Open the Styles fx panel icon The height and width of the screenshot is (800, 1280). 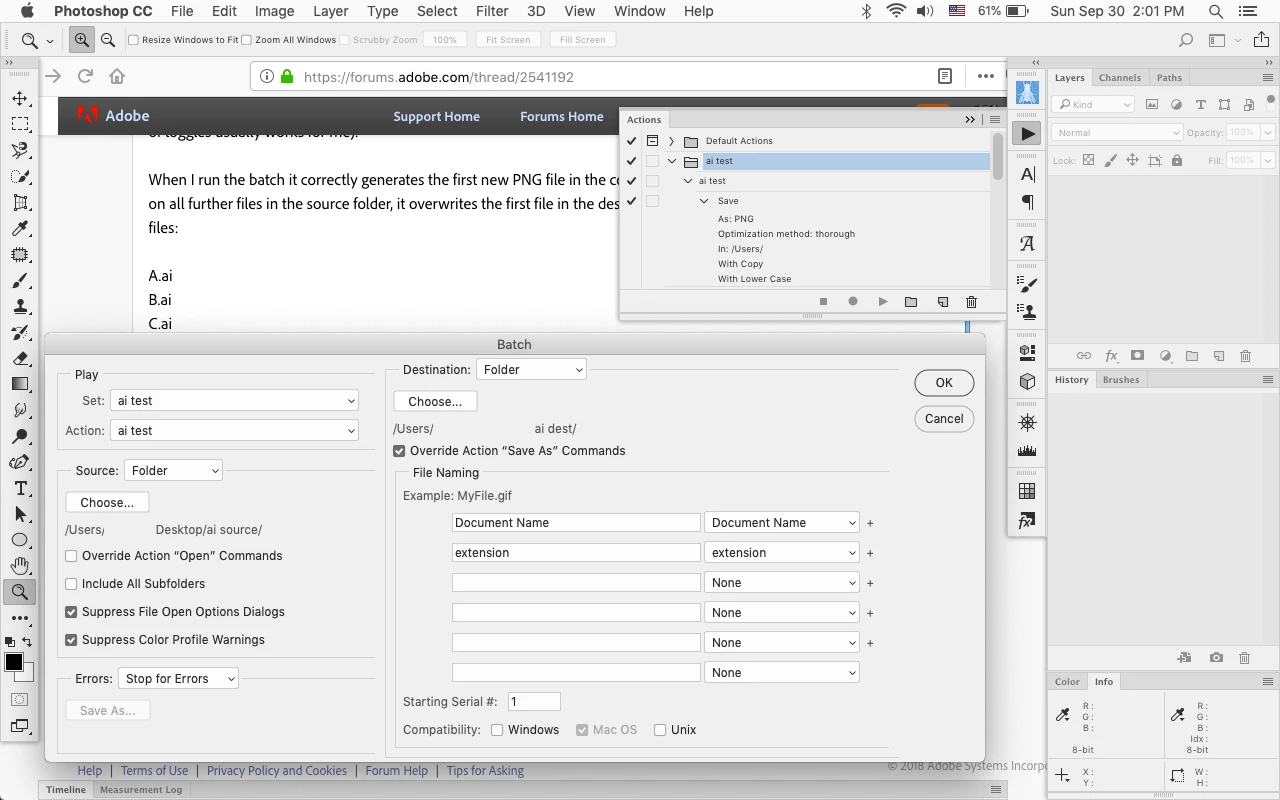[1027, 521]
